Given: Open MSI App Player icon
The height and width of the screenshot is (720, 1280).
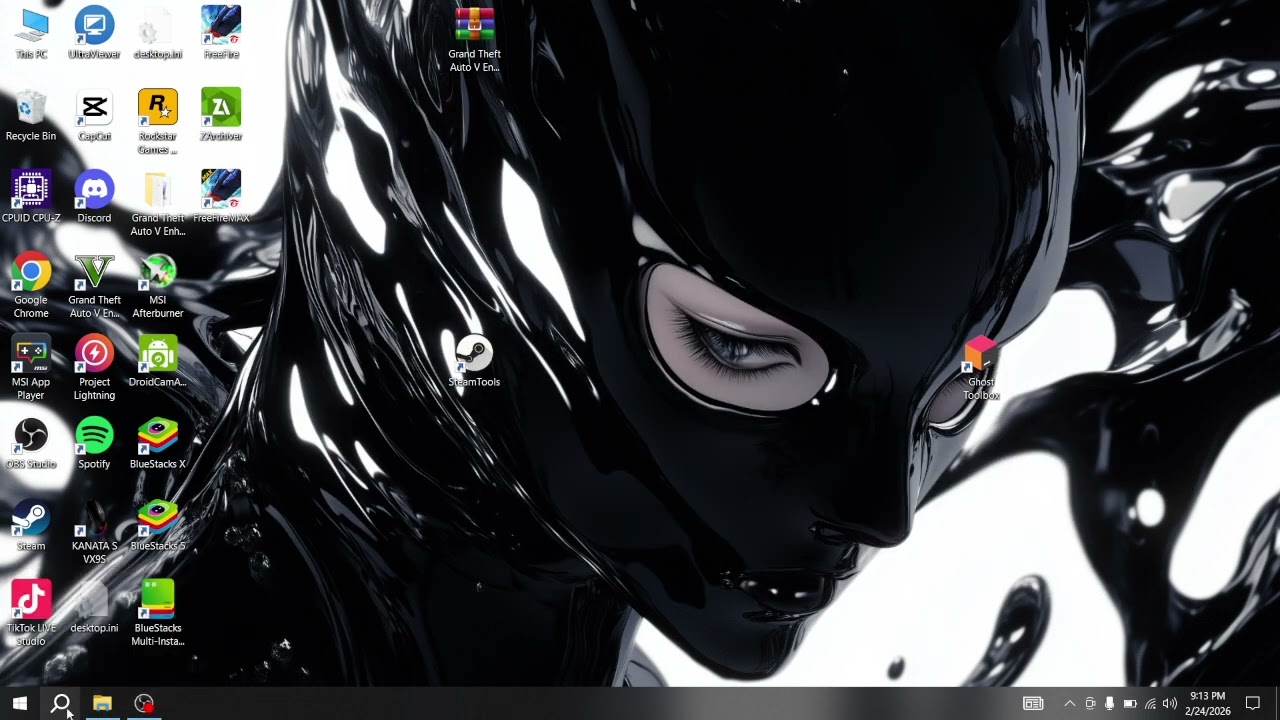Looking at the screenshot, I should (x=31, y=368).
